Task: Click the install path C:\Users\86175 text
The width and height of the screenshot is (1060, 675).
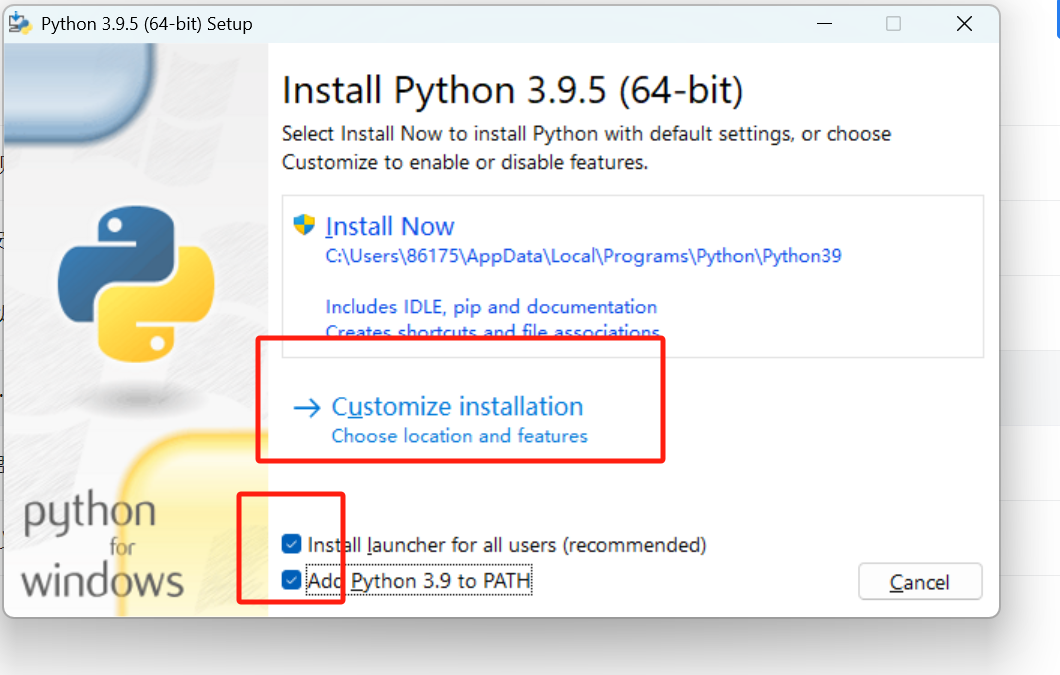Action: click(x=583, y=256)
